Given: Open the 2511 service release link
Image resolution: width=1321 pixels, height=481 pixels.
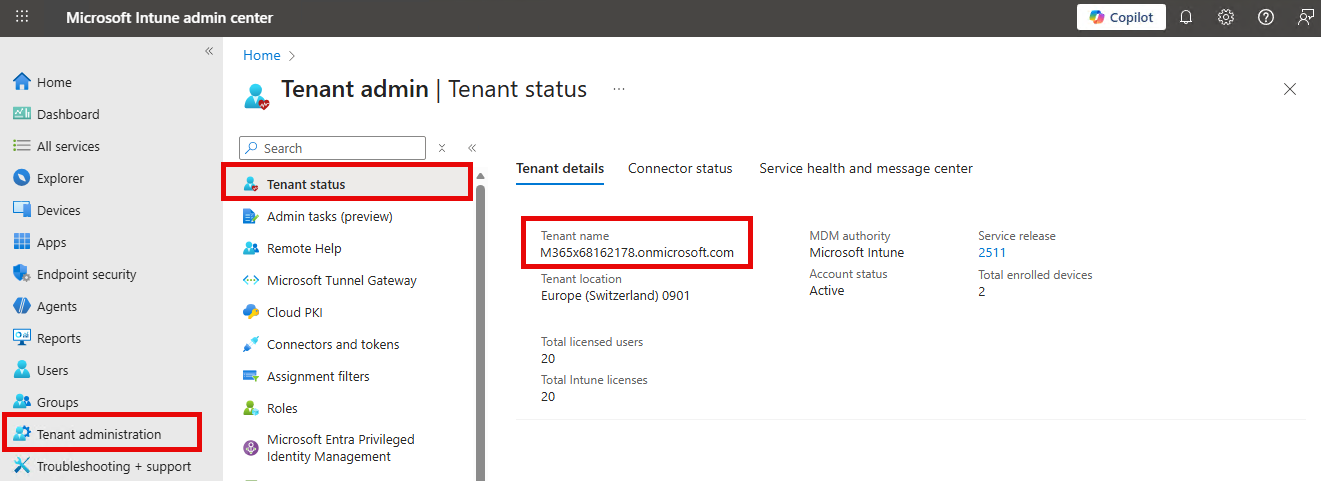Looking at the screenshot, I should pos(992,253).
